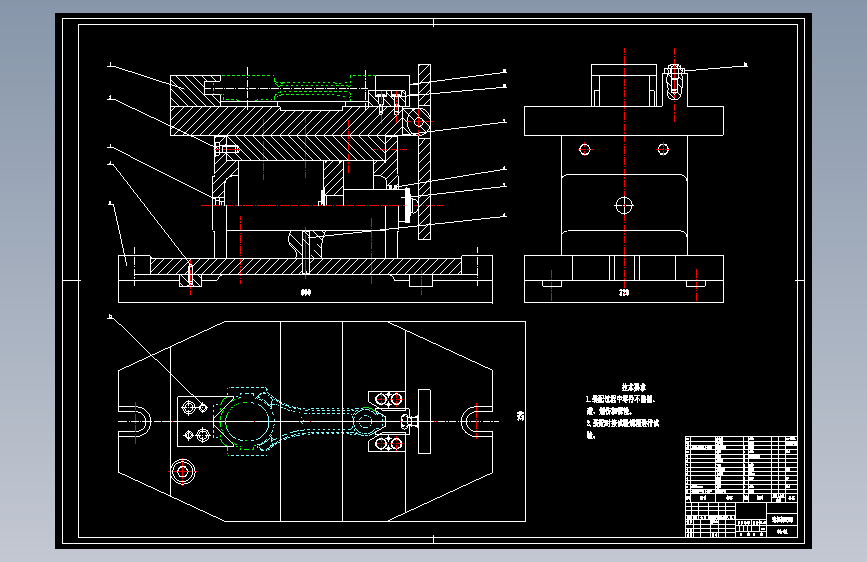
Task: Click the center circle with crosshair in side view
Action: (624, 205)
